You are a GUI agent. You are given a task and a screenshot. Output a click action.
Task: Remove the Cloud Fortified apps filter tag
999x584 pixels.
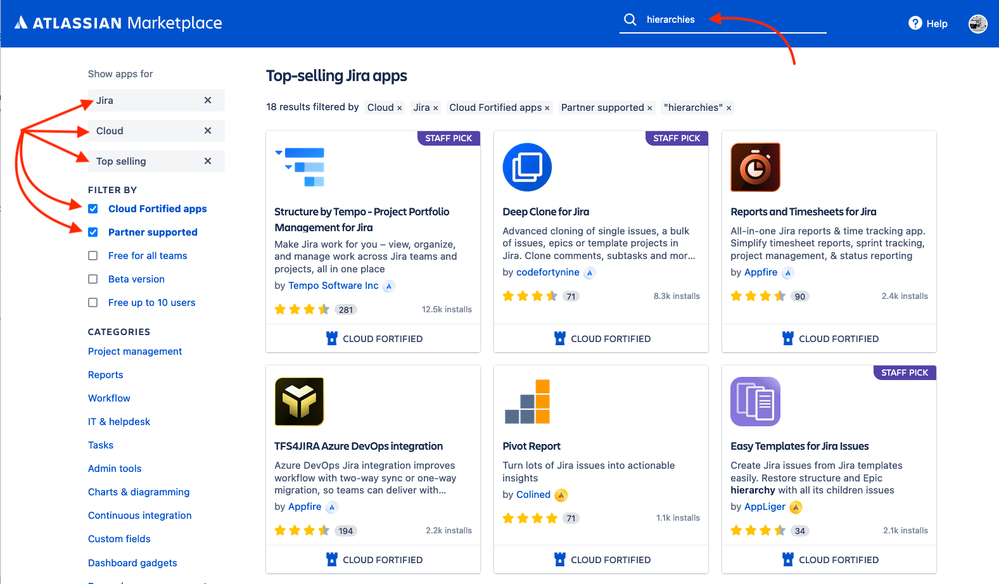click(547, 108)
